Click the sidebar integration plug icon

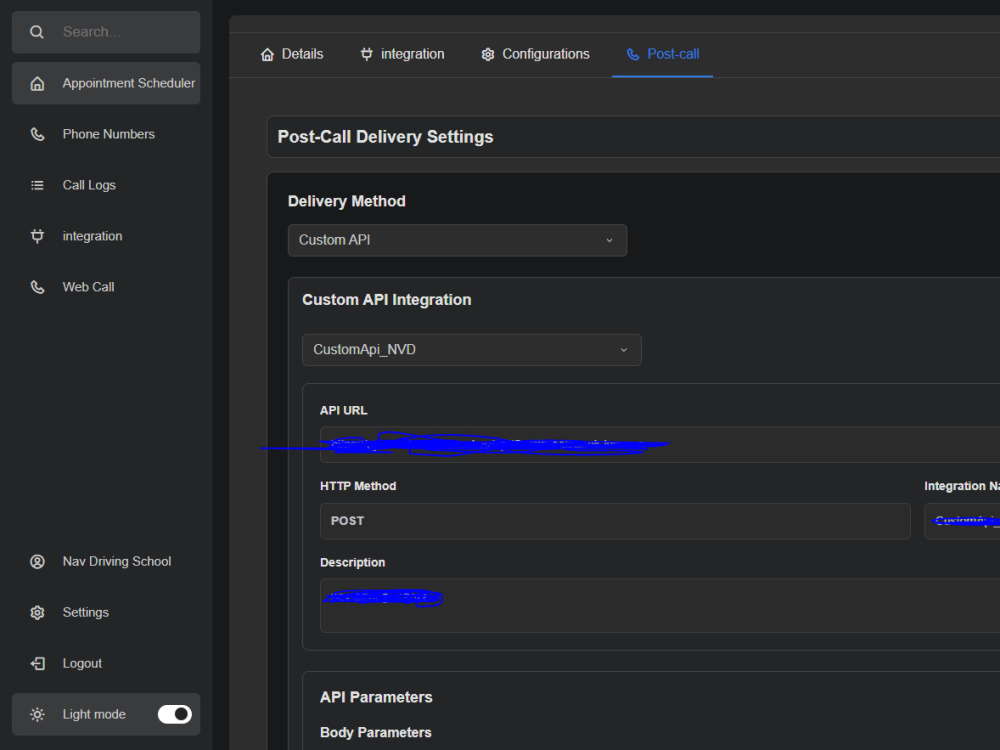click(38, 237)
